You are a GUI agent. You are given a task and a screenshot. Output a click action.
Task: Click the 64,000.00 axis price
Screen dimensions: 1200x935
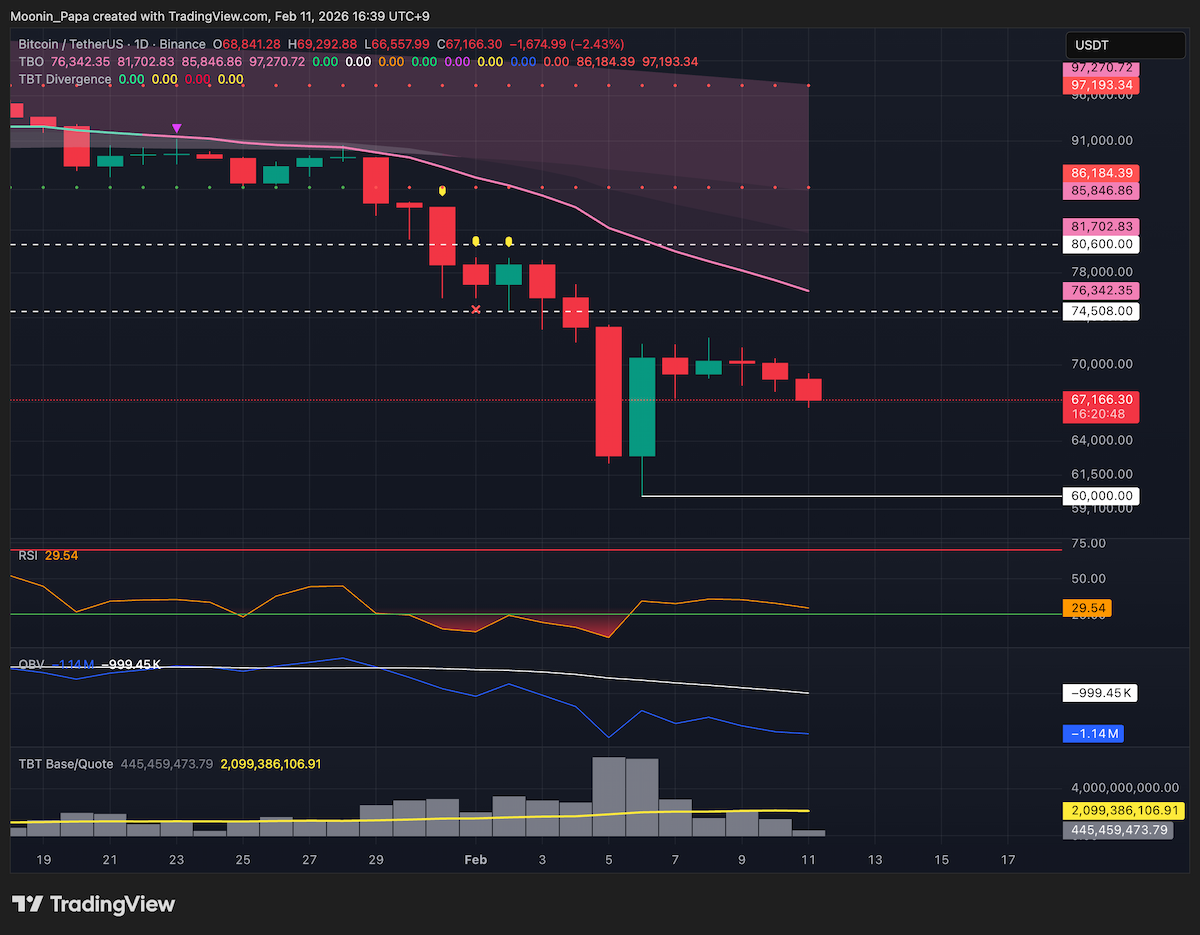(x=1102, y=440)
